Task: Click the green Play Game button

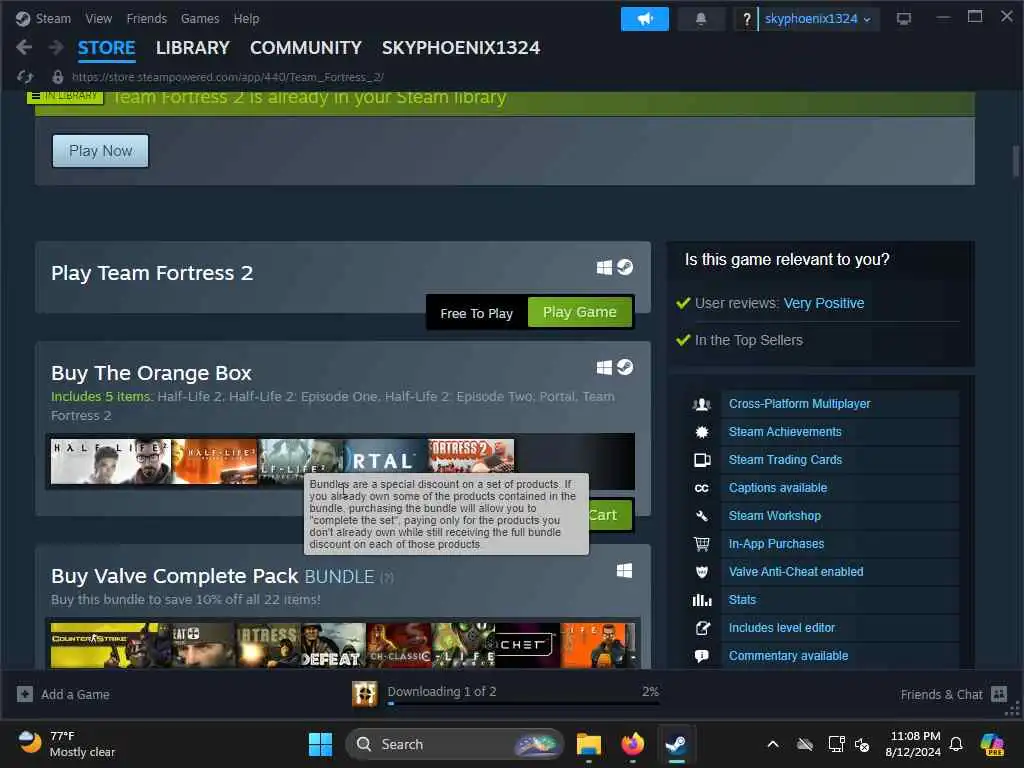Action: click(579, 312)
